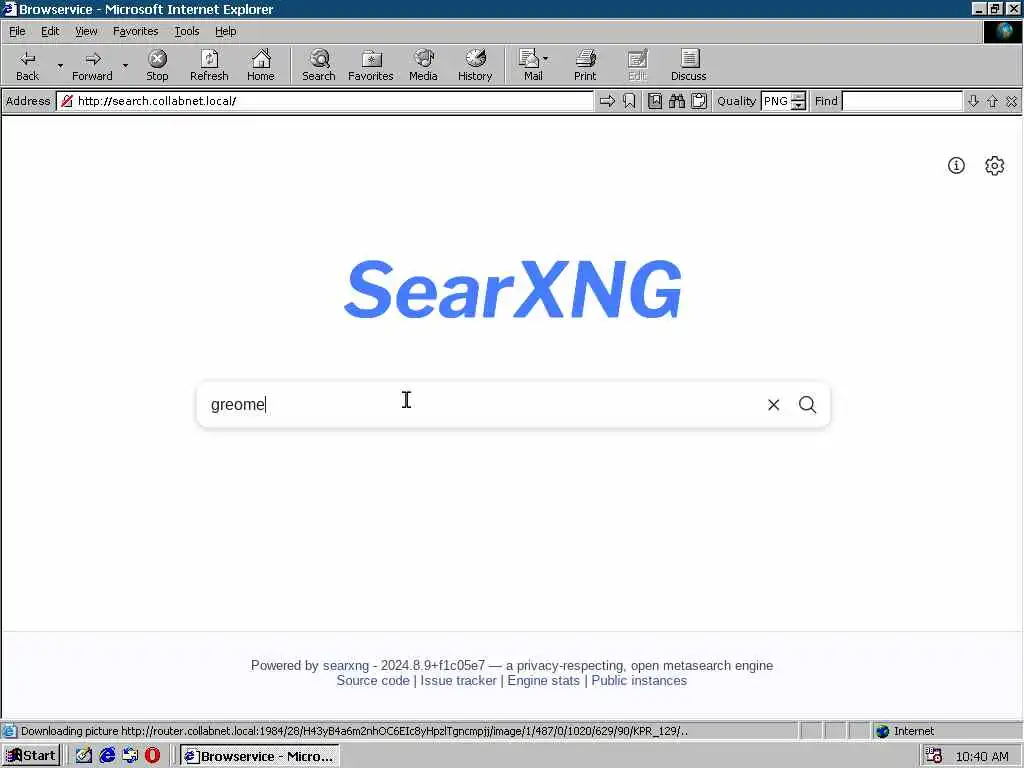Stop the page from loading
Viewport: 1024px width, 768px height.
pos(157,65)
